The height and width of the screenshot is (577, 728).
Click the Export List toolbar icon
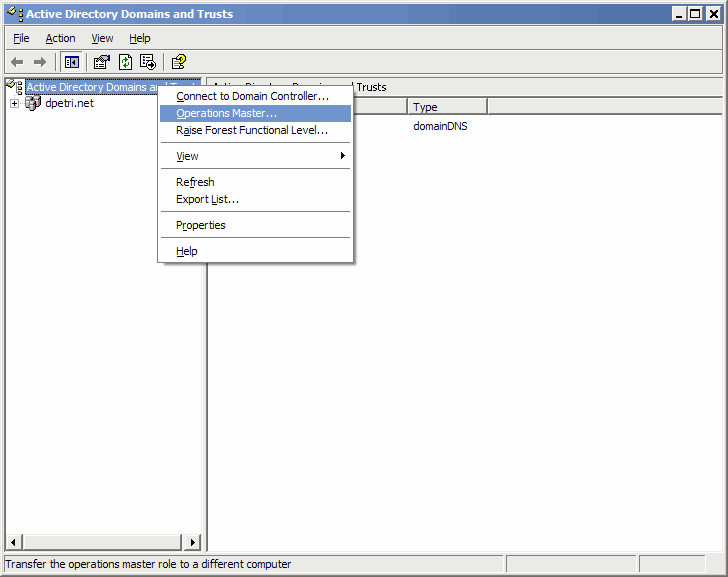point(148,62)
